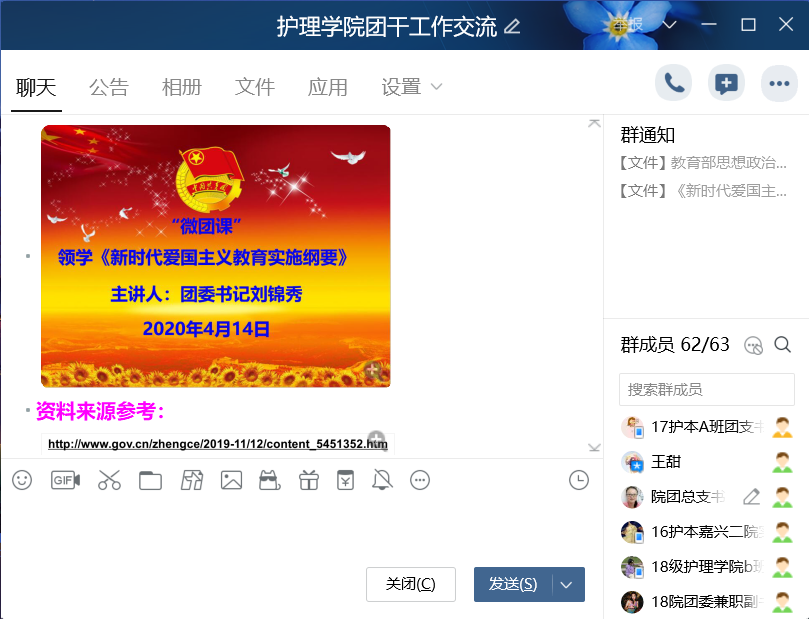Expand title bar dropdown chevron

click(669, 25)
